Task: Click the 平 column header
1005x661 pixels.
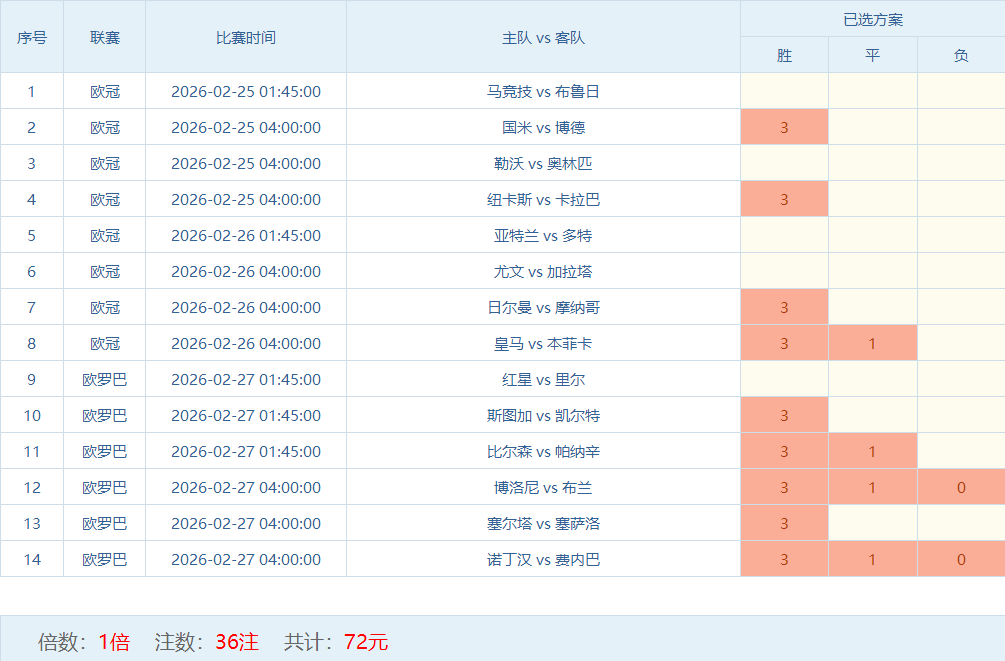Action: (x=872, y=55)
